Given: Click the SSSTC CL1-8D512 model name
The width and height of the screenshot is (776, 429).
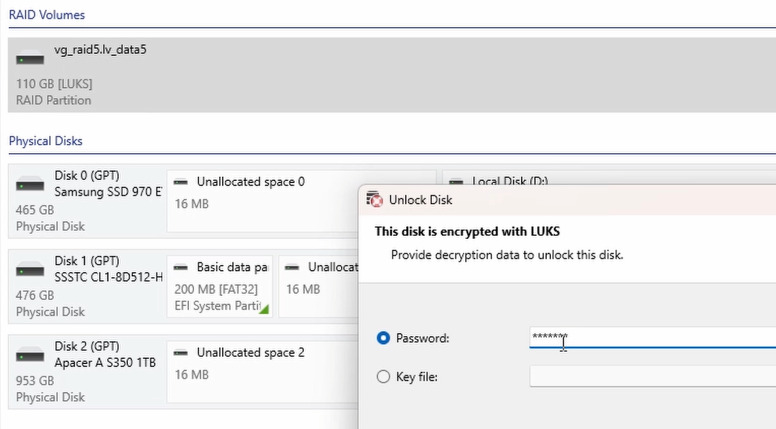Looking at the screenshot, I should (108, 277).
